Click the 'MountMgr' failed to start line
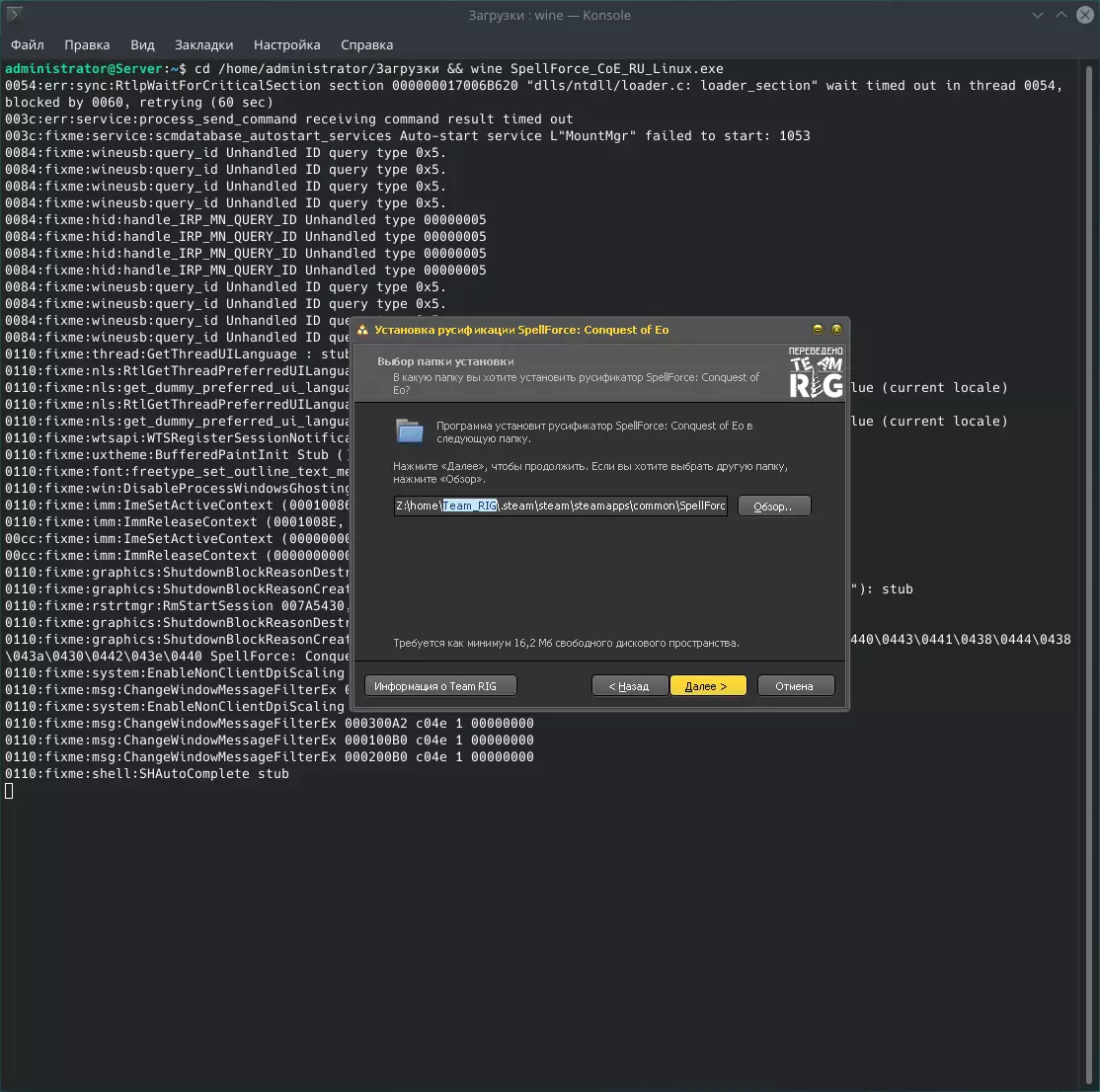Viewport: 1100px width, 1092px height. (408, 136)
